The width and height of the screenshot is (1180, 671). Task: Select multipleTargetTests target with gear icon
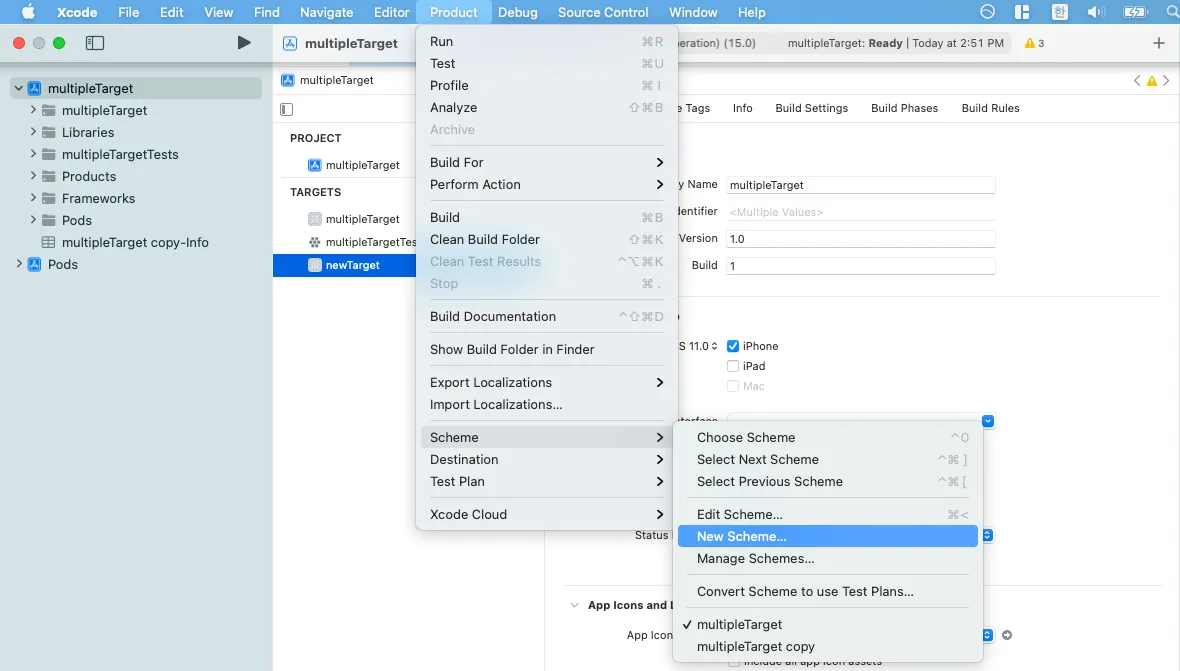click(315, 242)
